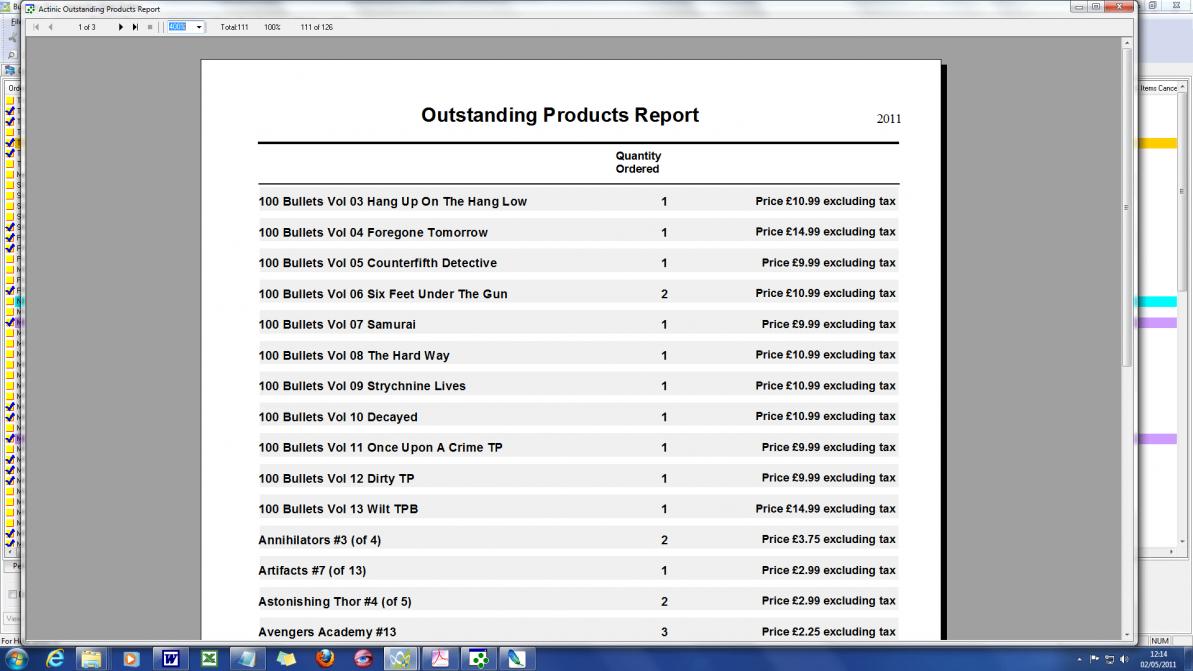1193x671 pixels.
Task: Open Microsoft Word from the taskbar
Action: click(x=170, y=659)
